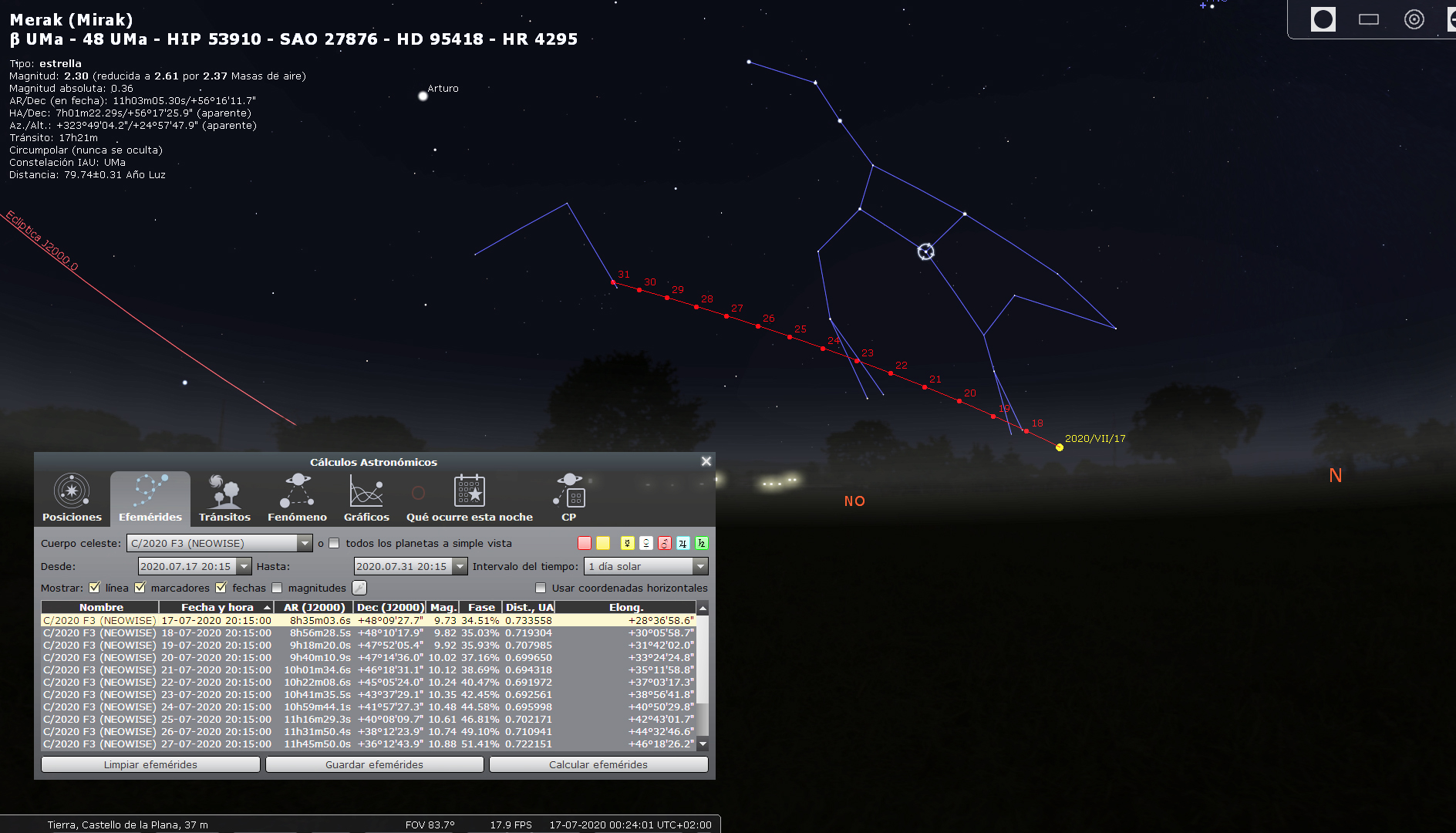
Task: Uncheck the línea checkbox
Action: click(95, 588)
